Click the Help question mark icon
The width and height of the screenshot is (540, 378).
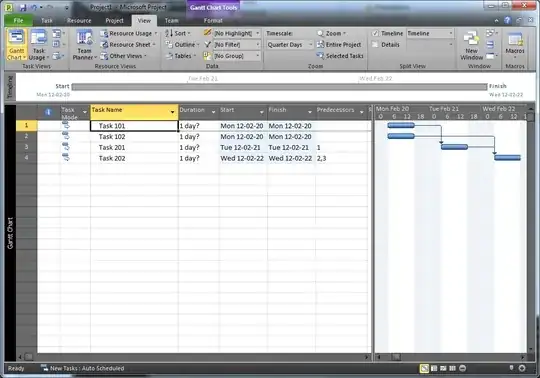507,20
